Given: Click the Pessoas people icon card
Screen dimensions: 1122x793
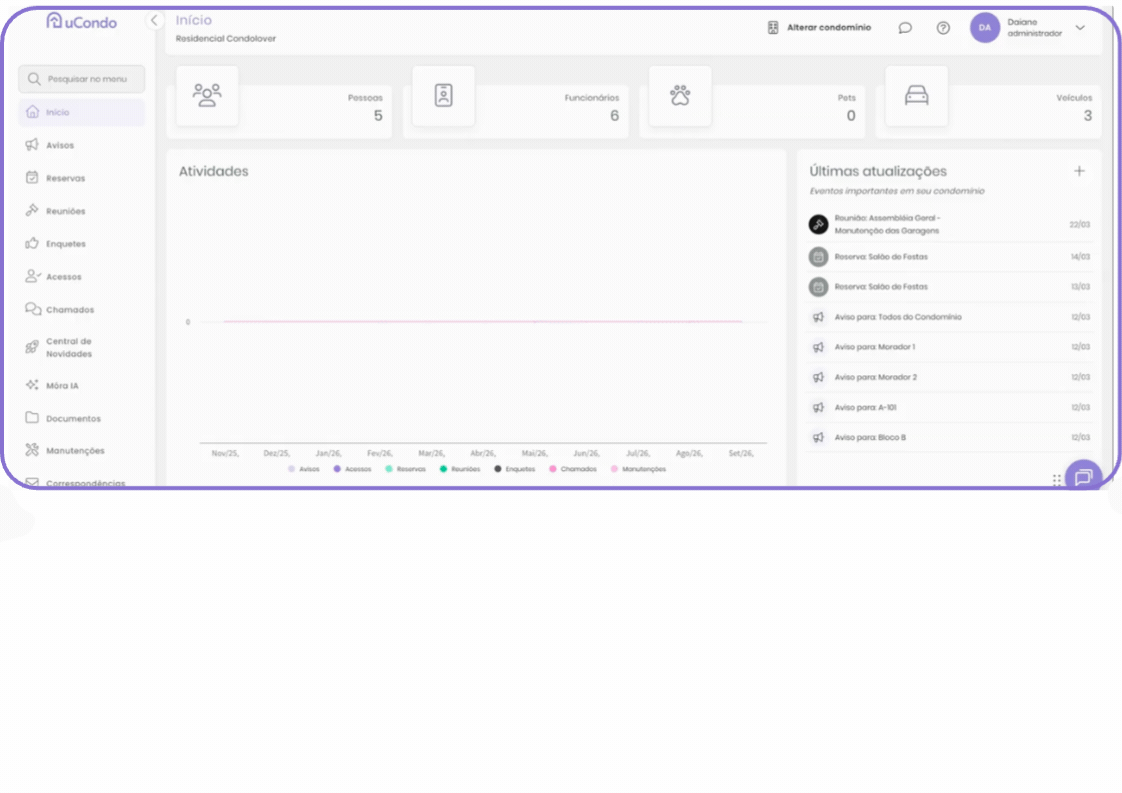Looking at the screenshot, I should 207,95.
